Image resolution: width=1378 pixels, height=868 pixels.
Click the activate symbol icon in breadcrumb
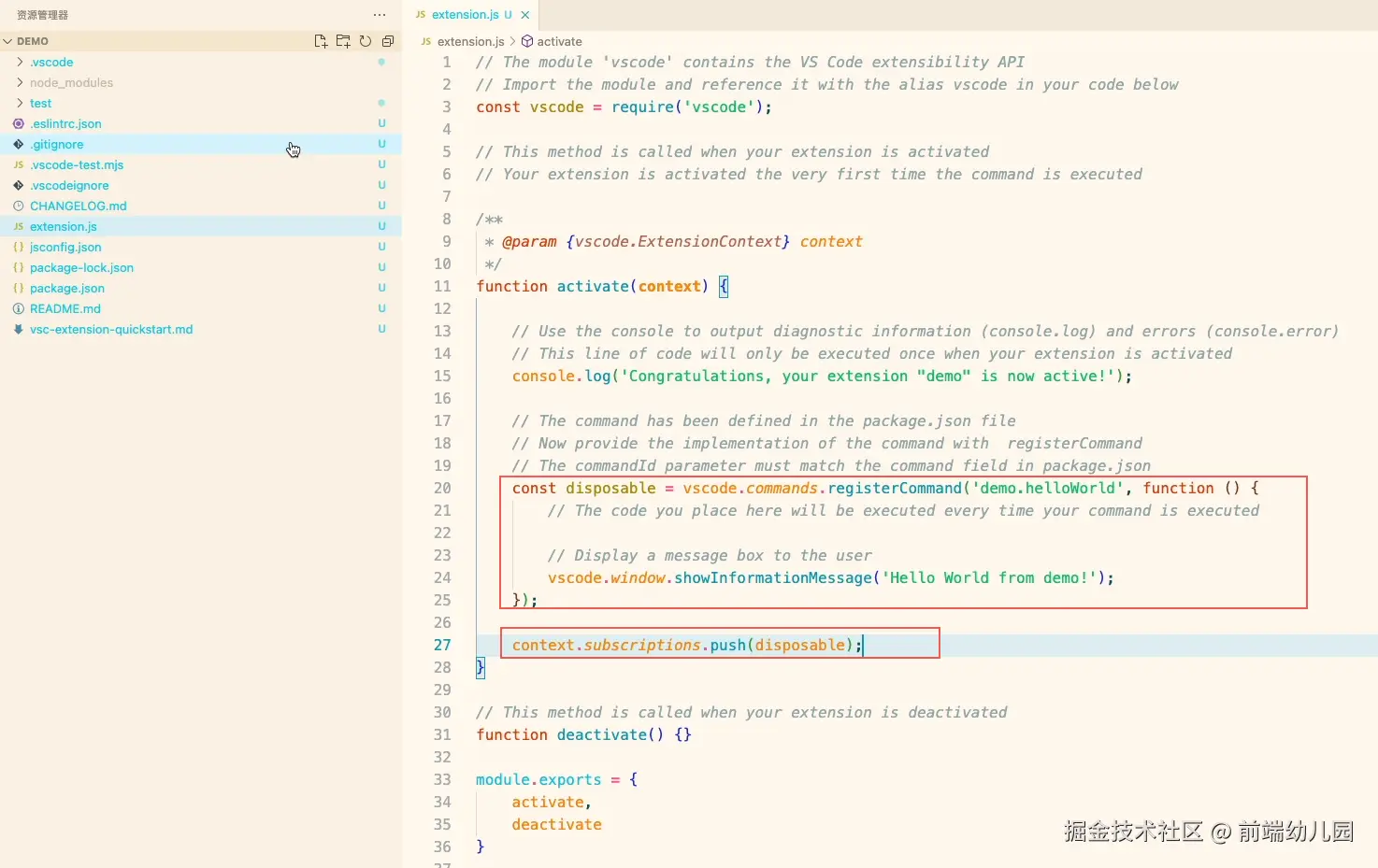click(527, 41)
